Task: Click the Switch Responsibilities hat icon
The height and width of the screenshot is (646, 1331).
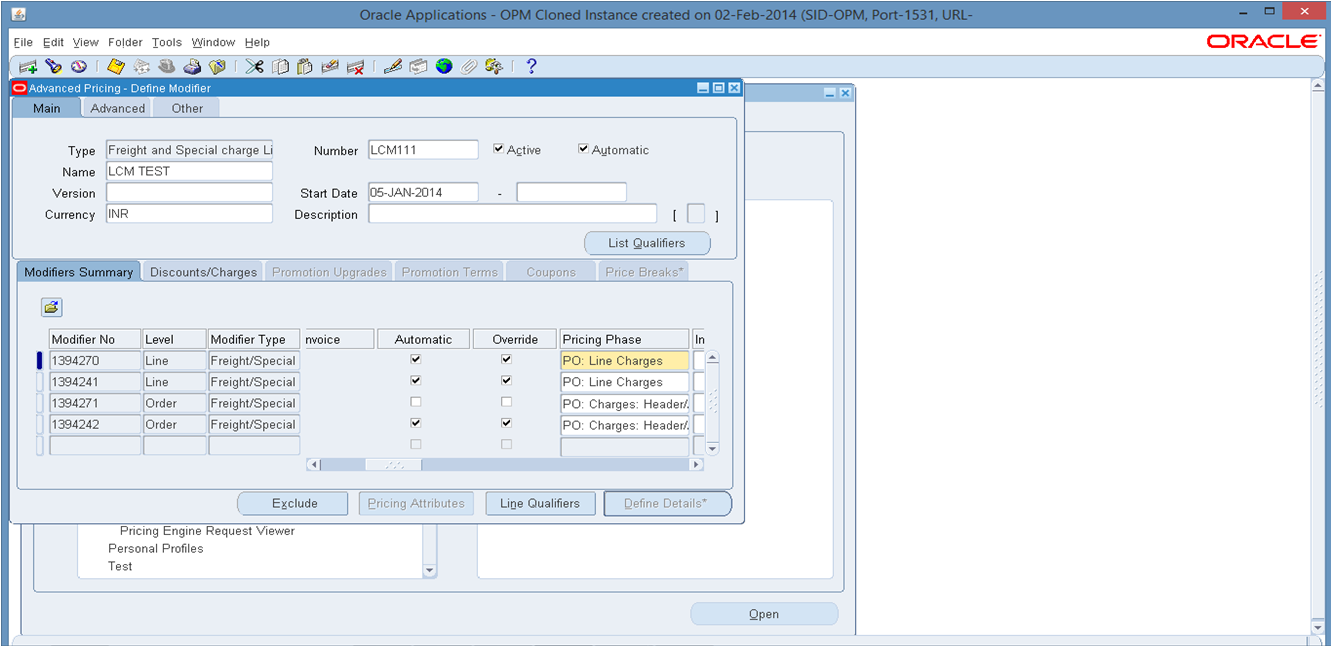Action: [167, 67]
